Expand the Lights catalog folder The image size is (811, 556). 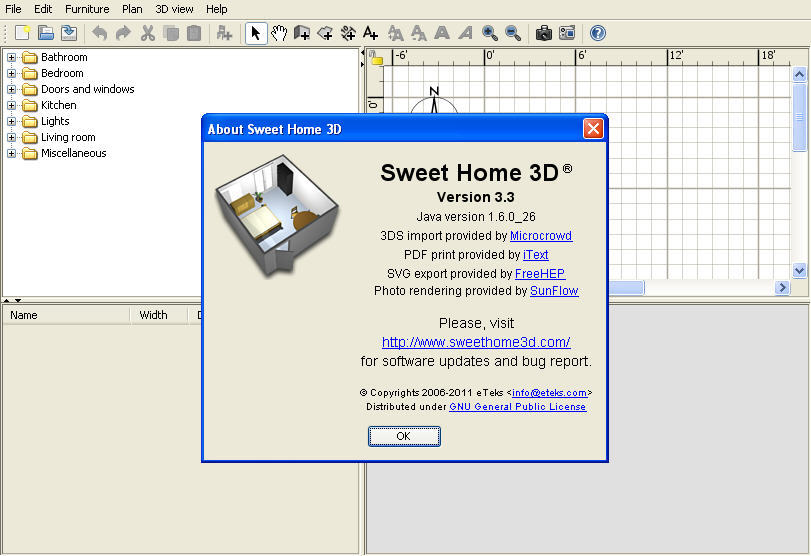(x=11, y=121)
